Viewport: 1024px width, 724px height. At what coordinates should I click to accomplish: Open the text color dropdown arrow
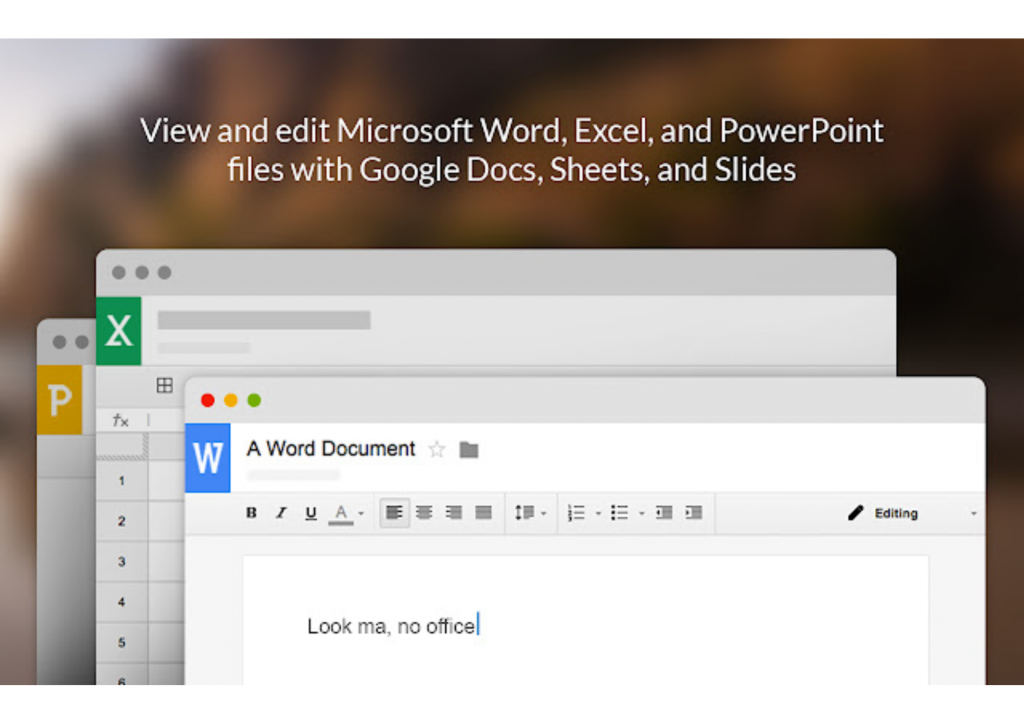(x=361, y=514)
